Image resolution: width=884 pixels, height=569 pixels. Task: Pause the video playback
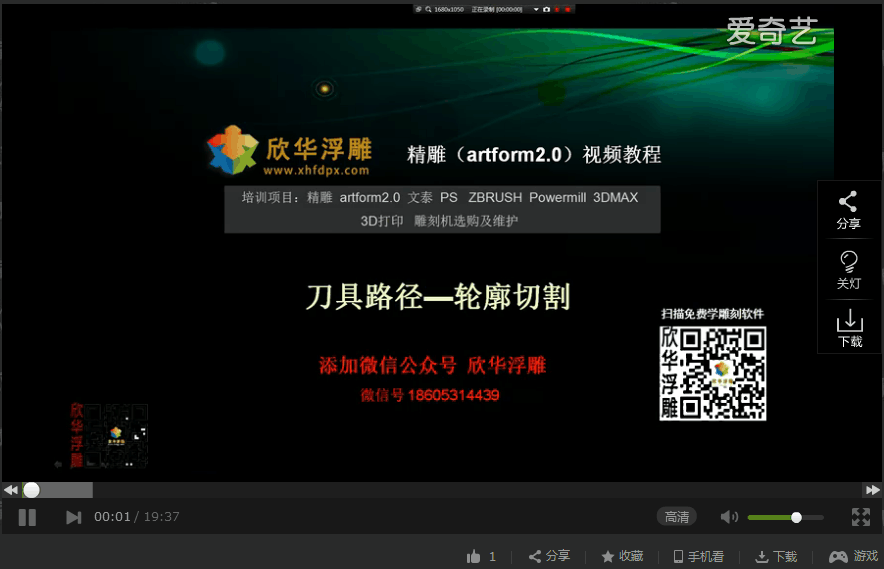tap(27, 517)
